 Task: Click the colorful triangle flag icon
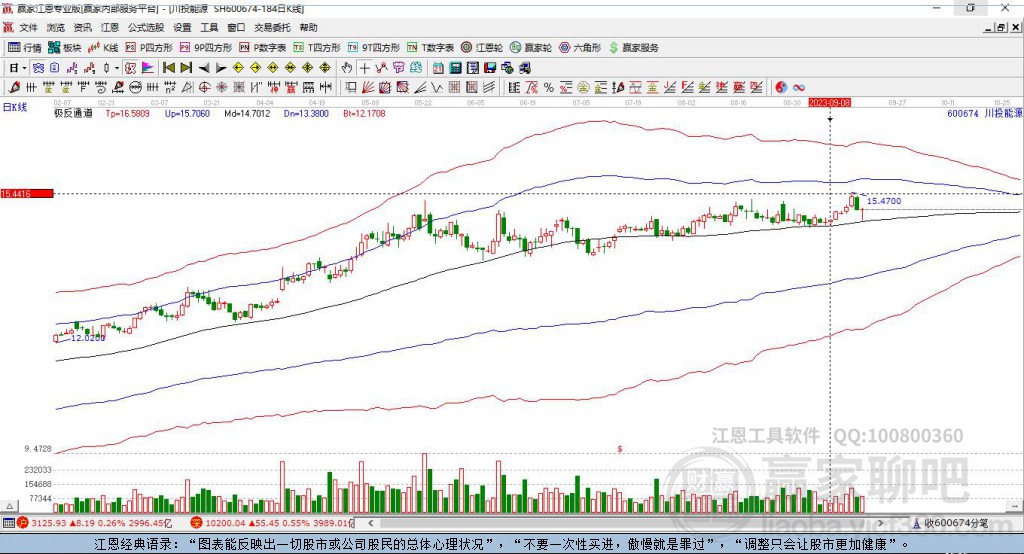pyautogui.click(x=148, y=68)
